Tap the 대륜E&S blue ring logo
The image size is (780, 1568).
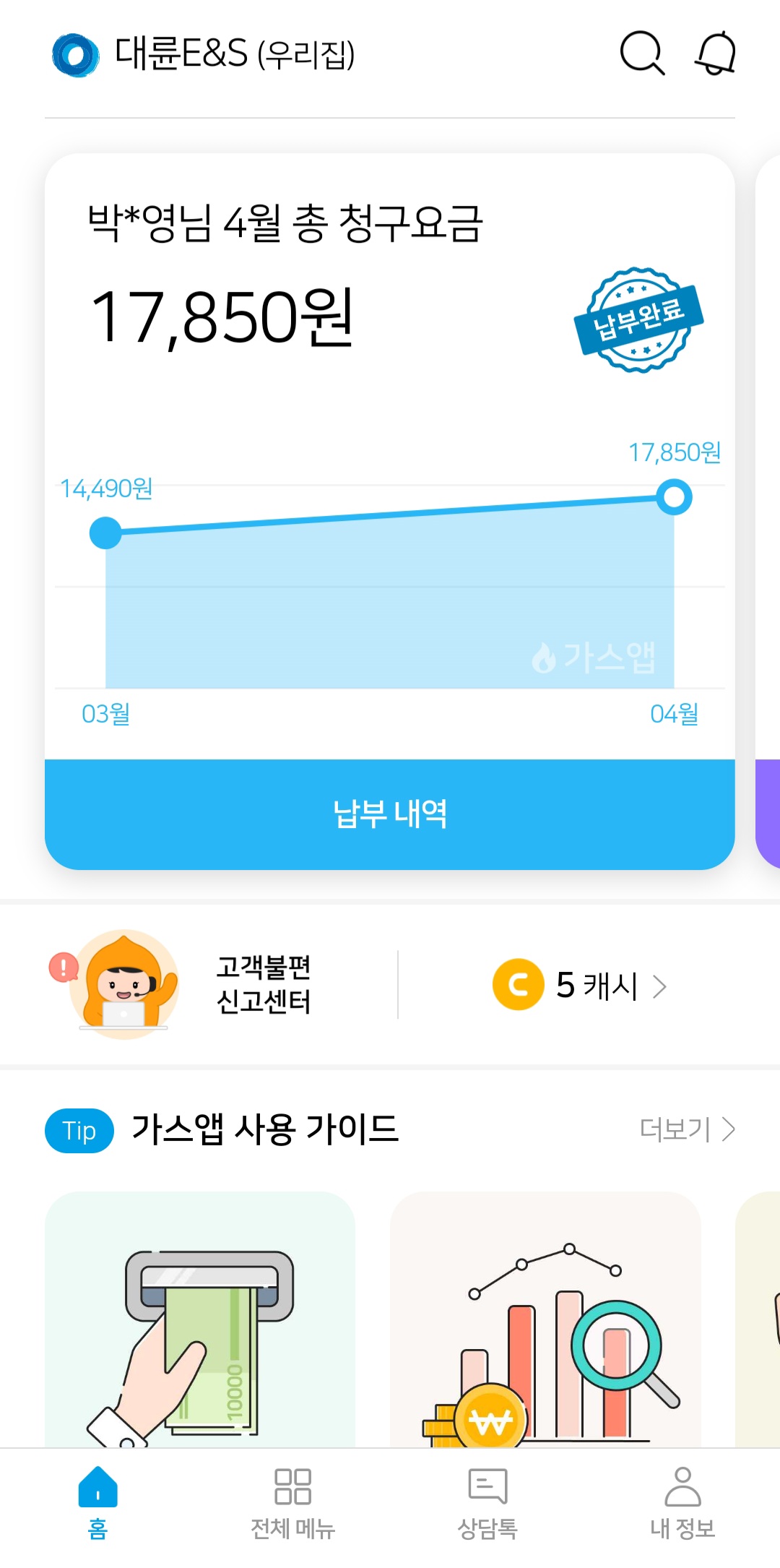(x=75, y=55)
